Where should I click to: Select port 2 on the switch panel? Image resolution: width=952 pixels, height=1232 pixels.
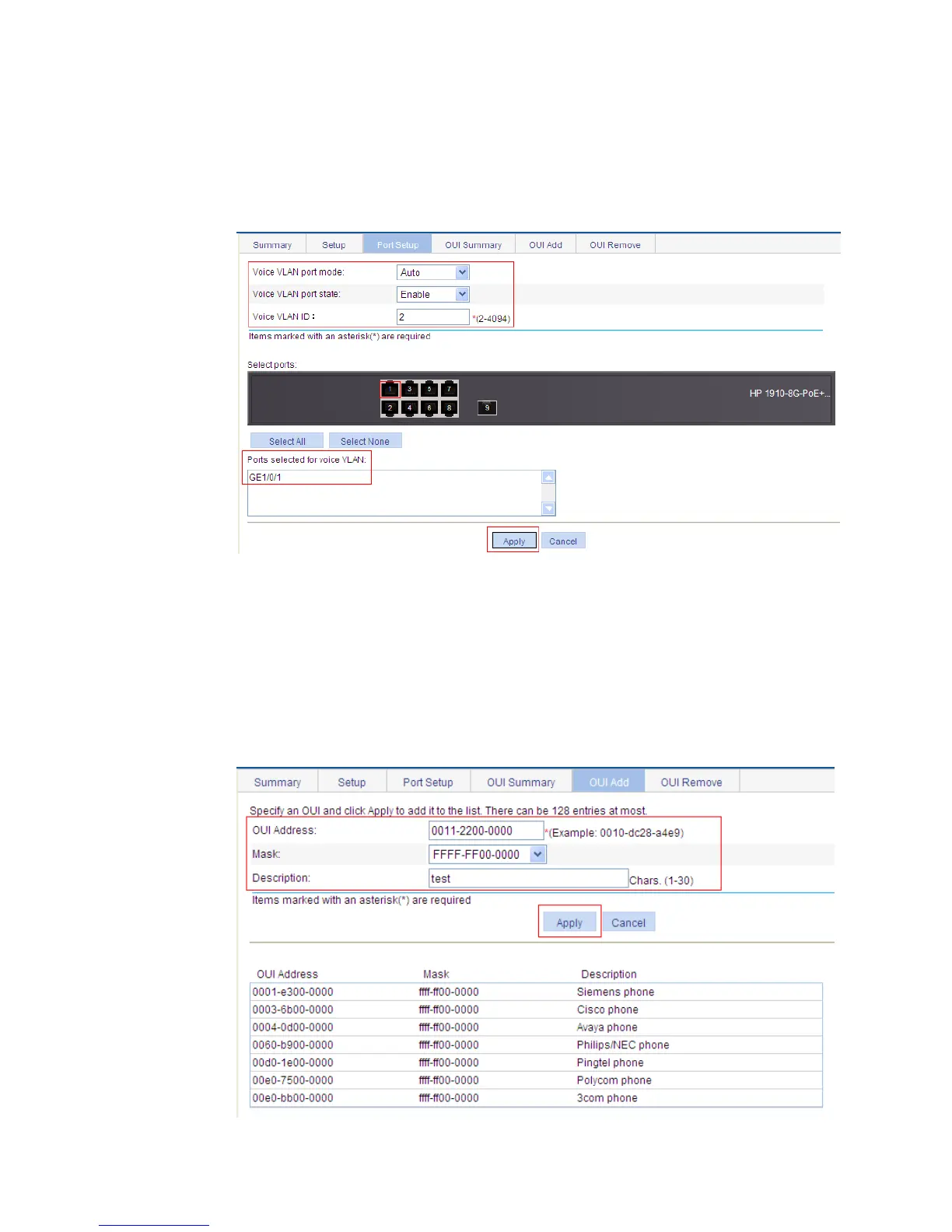click(x=390, y=408)
